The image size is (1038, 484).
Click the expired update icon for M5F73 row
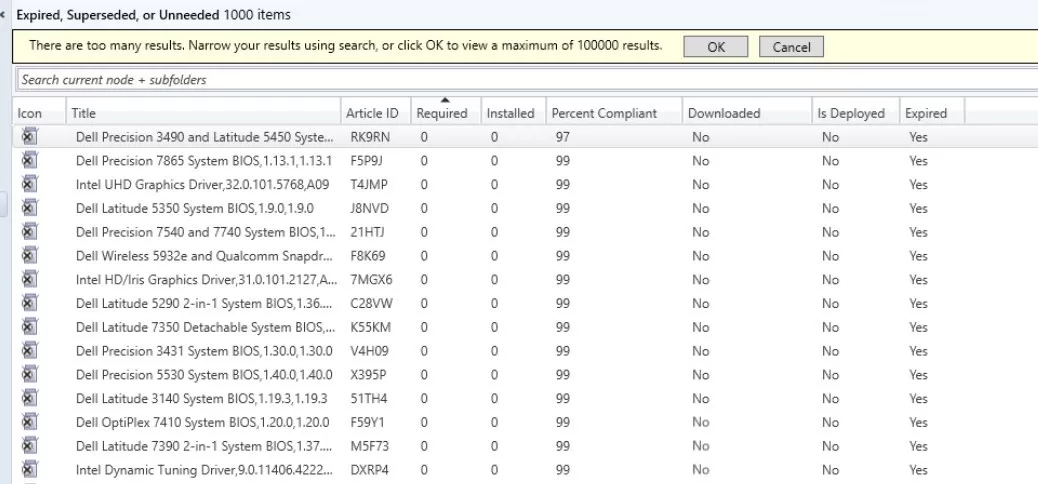(28, 446)
